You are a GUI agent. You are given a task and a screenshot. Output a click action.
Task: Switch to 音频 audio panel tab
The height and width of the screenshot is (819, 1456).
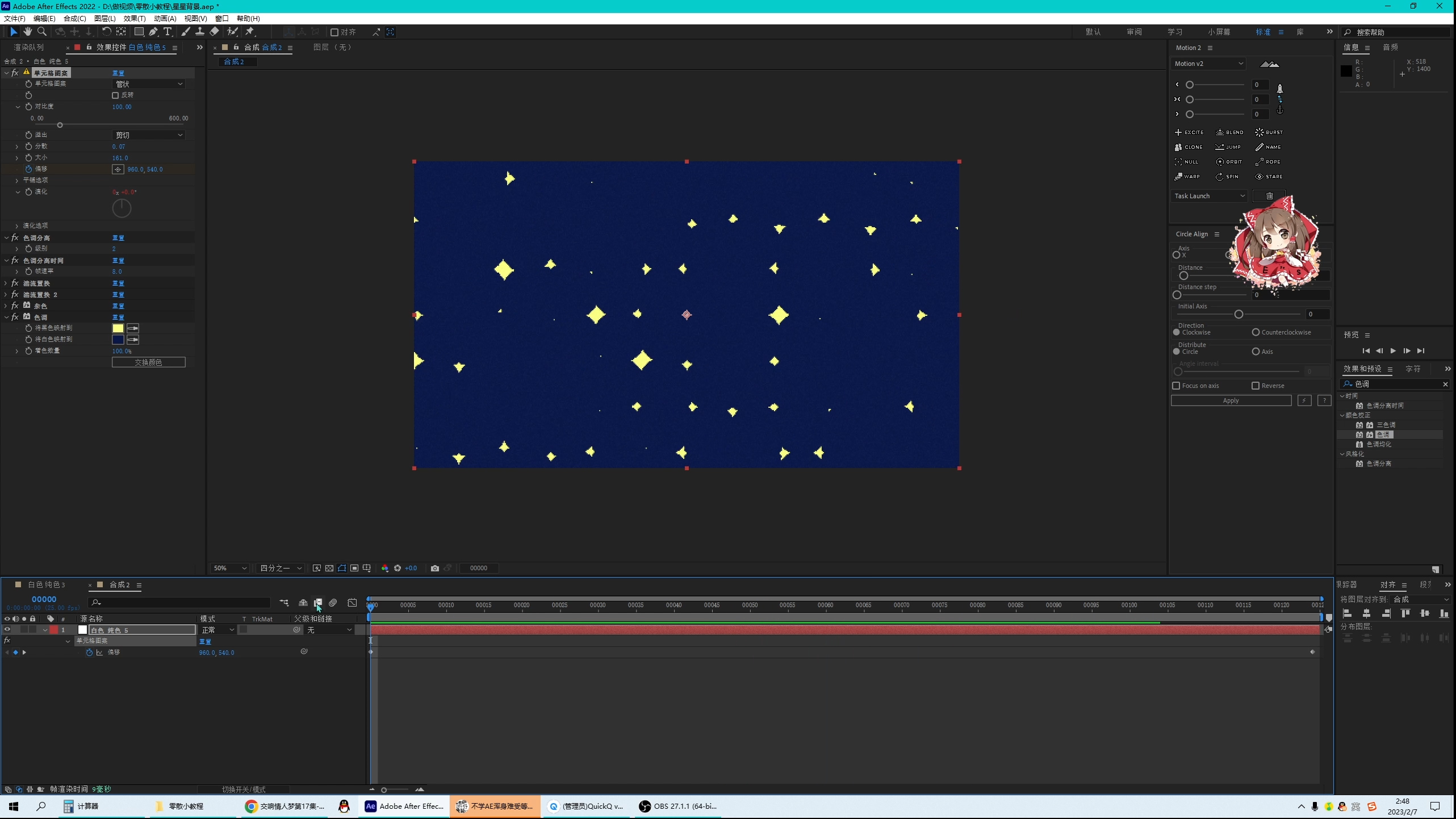click(1391, 47)
